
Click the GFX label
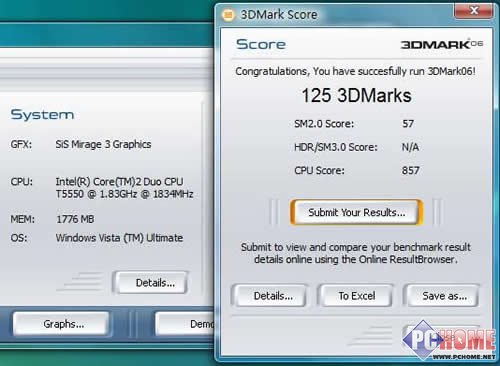pyautogui.click(x=21, y=144)
